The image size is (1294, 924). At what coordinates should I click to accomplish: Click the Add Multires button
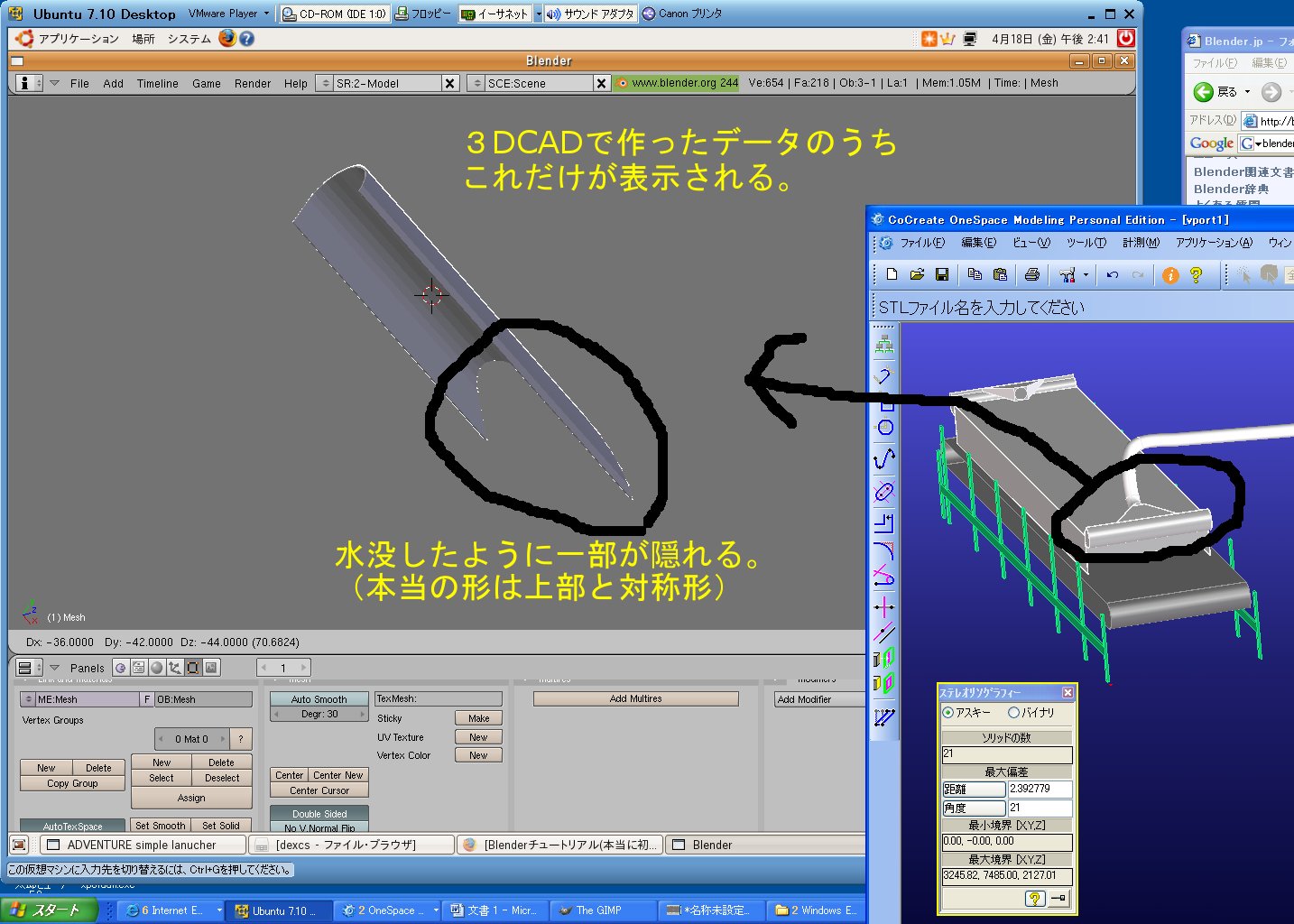tap(635, 698)
